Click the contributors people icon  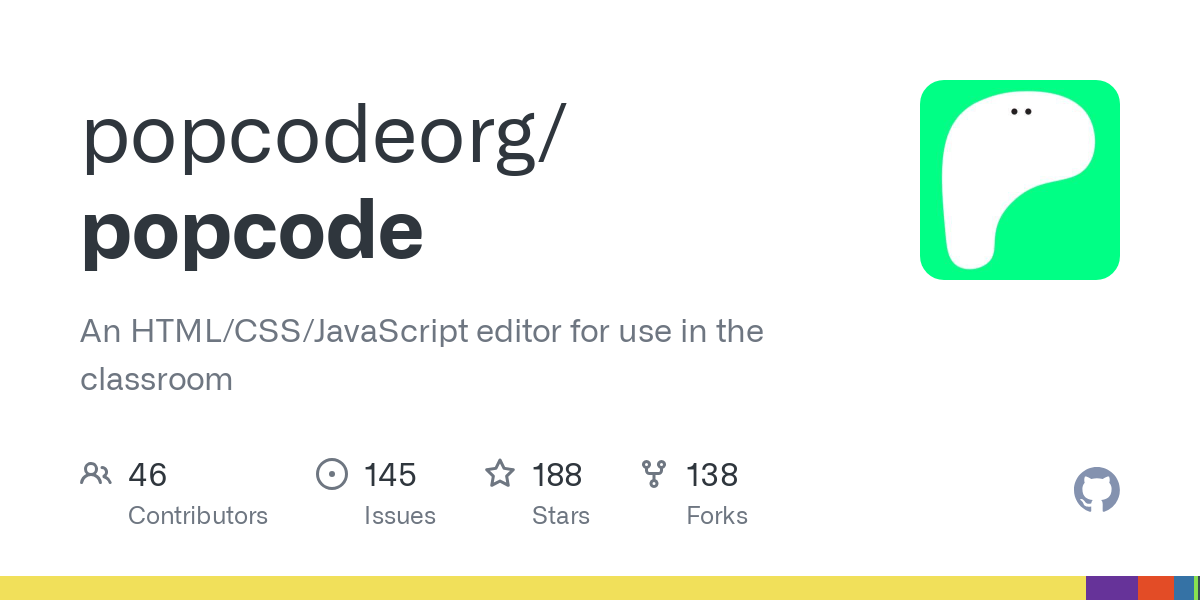95,474
